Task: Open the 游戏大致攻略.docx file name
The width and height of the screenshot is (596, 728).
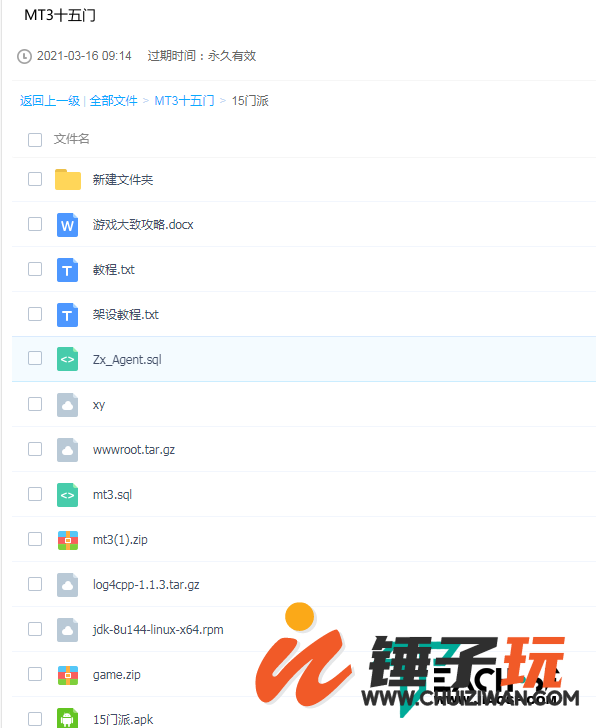Action: coord(143,225)
